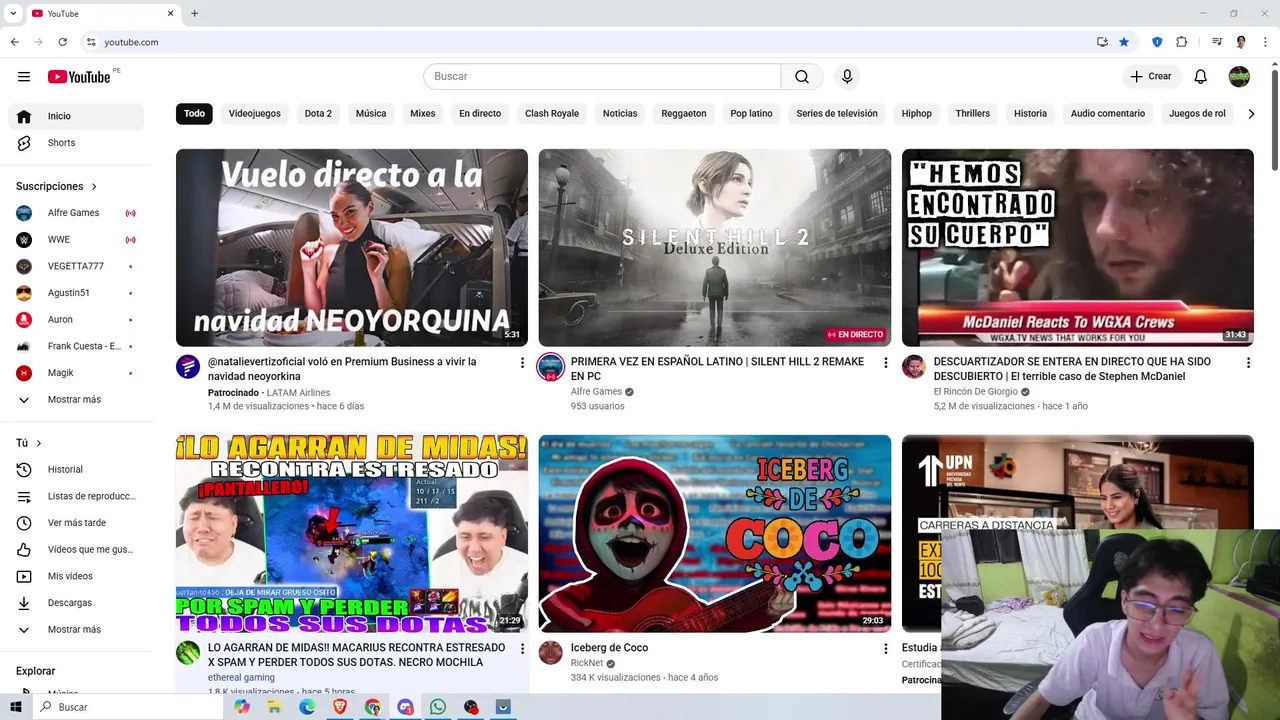Open options menu for Iceberg de Coco
Viewport: 1280px width, 720px height.
[x=885, y=649]
